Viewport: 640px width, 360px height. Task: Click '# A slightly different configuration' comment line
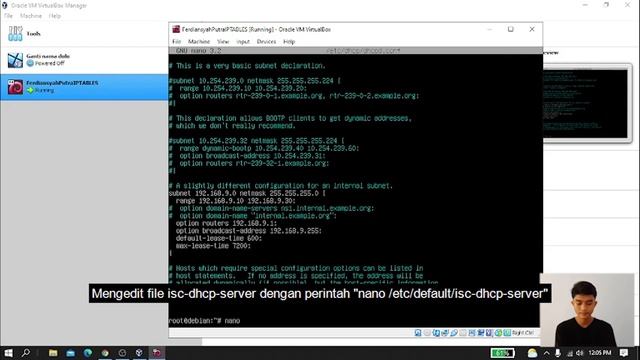click(x=280, y=186)
